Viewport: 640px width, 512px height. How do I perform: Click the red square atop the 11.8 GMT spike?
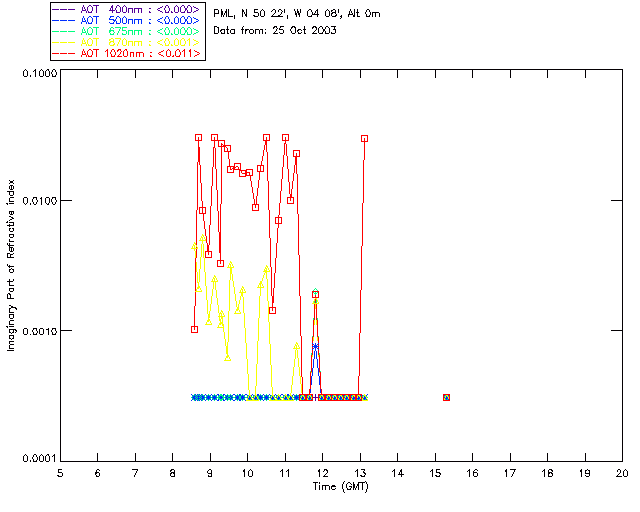click(x=315, y=294)
